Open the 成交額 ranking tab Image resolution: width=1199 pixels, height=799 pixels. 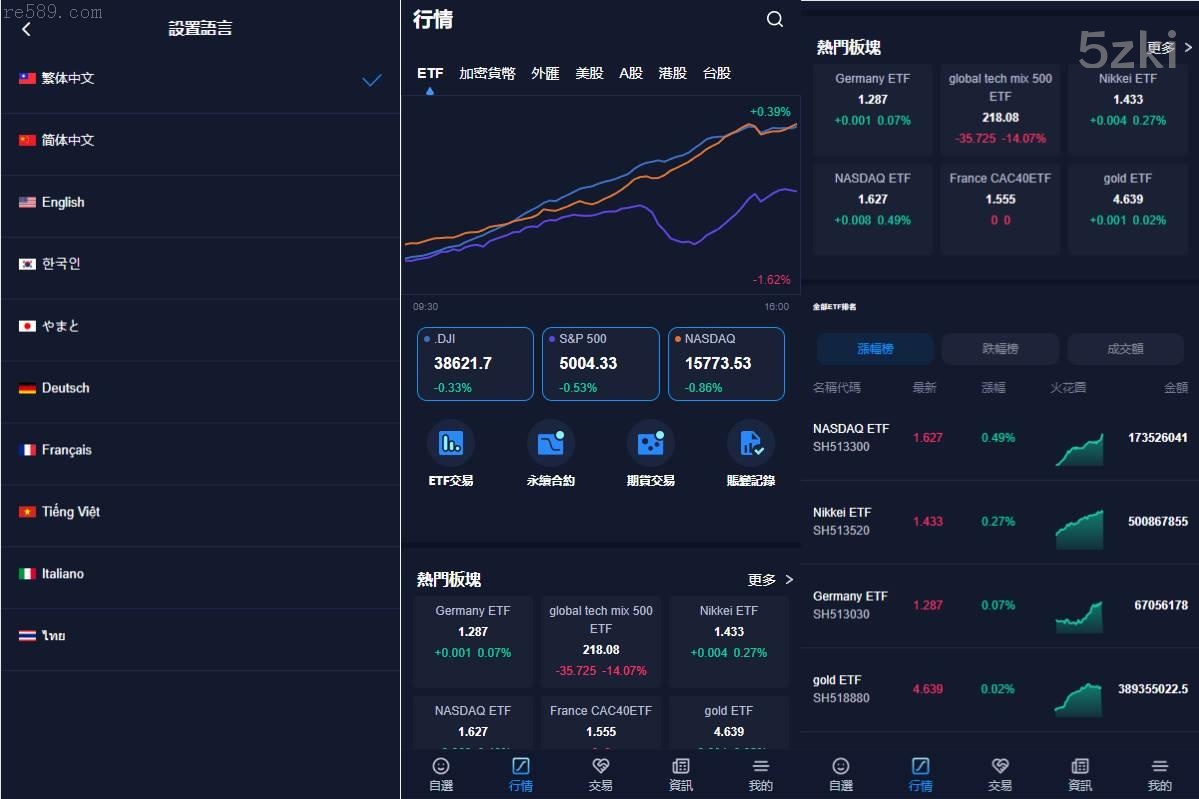pos(1125,349)
